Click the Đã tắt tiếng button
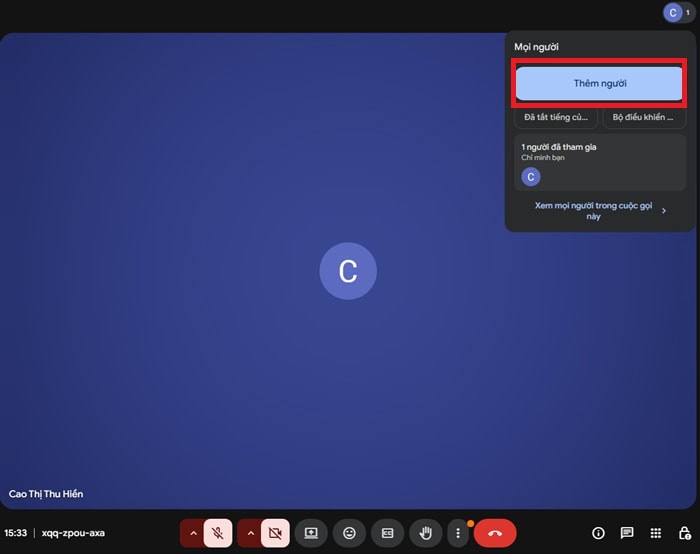700x554 pixels. click(557, 117)
